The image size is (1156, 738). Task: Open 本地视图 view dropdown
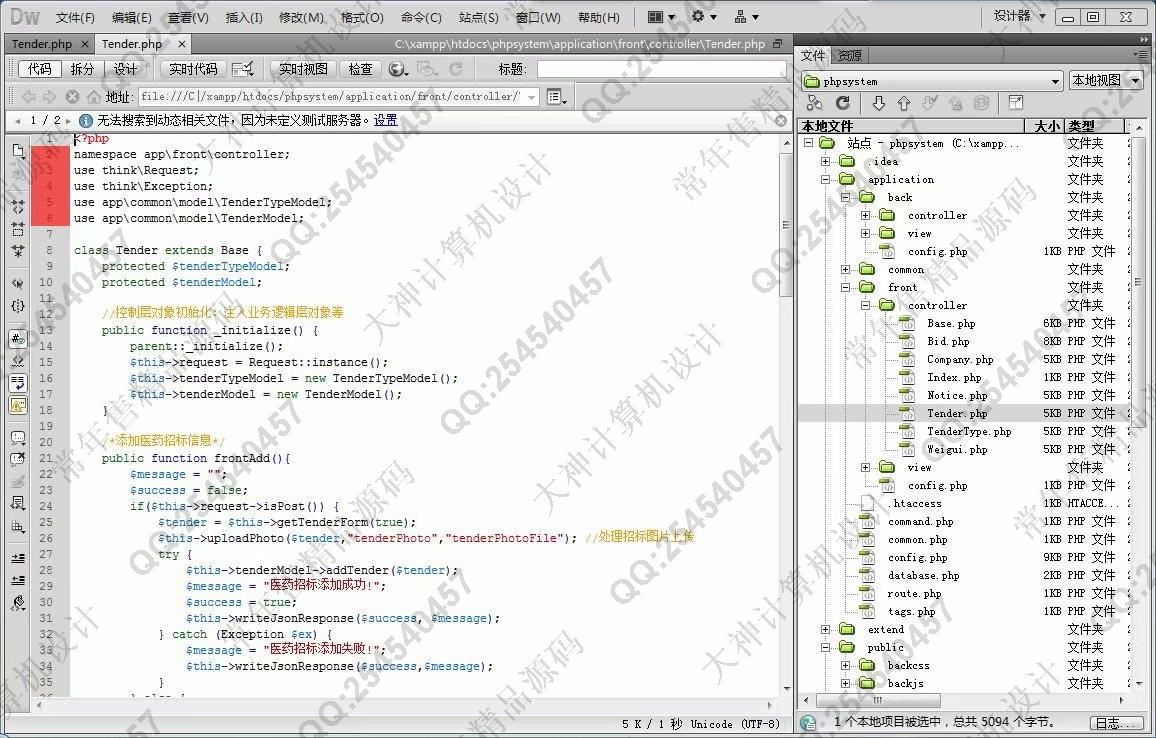tap(1106, 80)
